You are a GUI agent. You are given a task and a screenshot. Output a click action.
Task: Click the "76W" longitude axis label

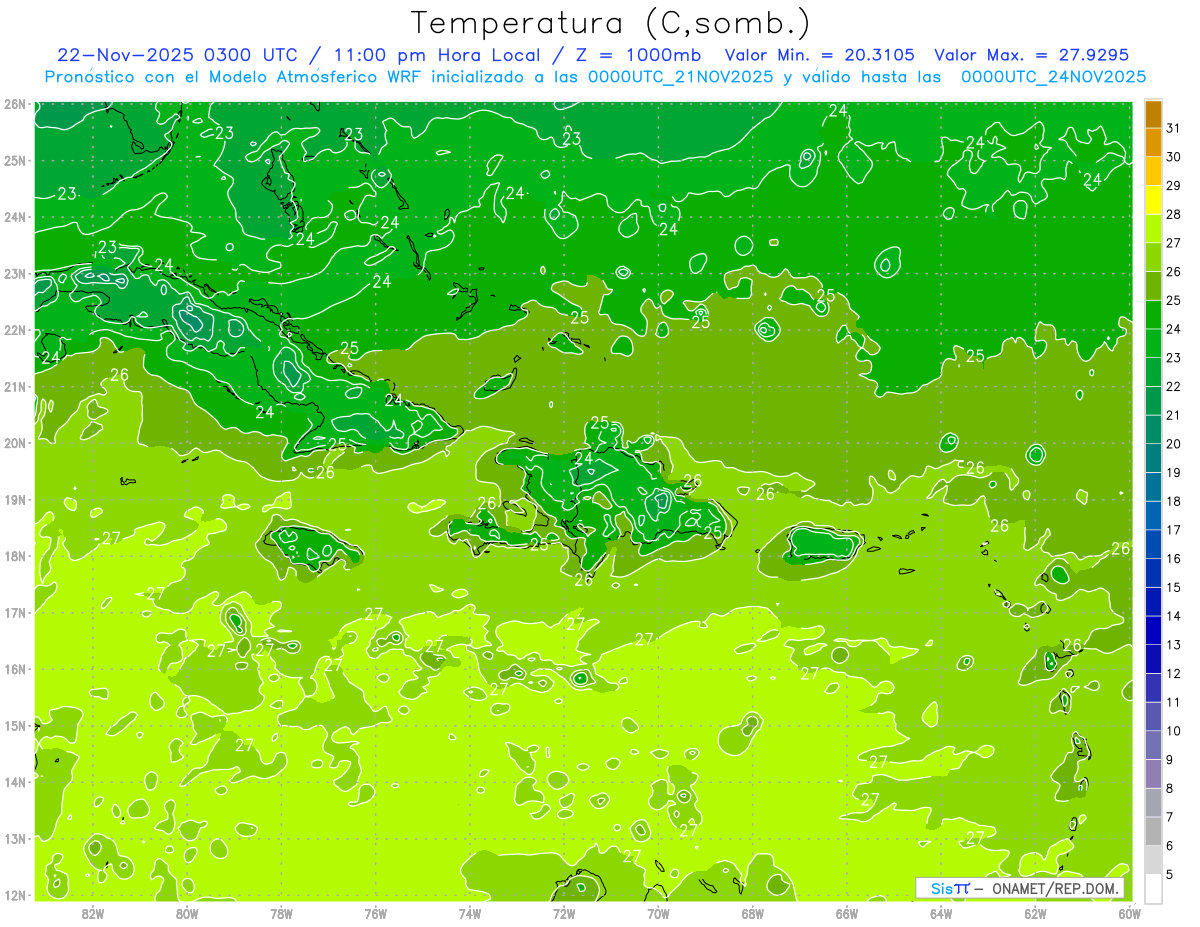click(x=375, y=913)
